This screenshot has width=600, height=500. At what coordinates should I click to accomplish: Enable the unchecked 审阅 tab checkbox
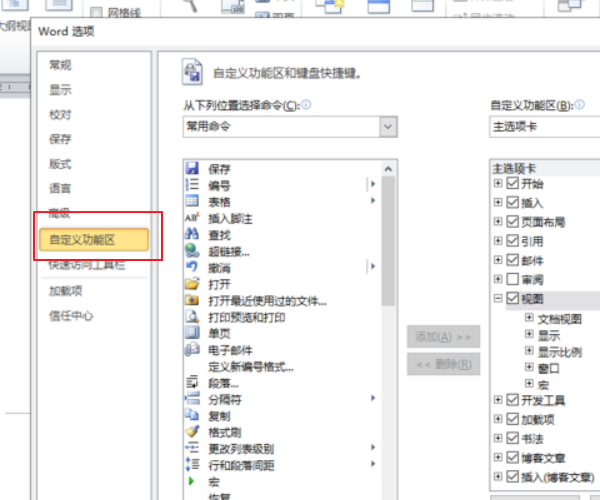[x=513, y=279]
